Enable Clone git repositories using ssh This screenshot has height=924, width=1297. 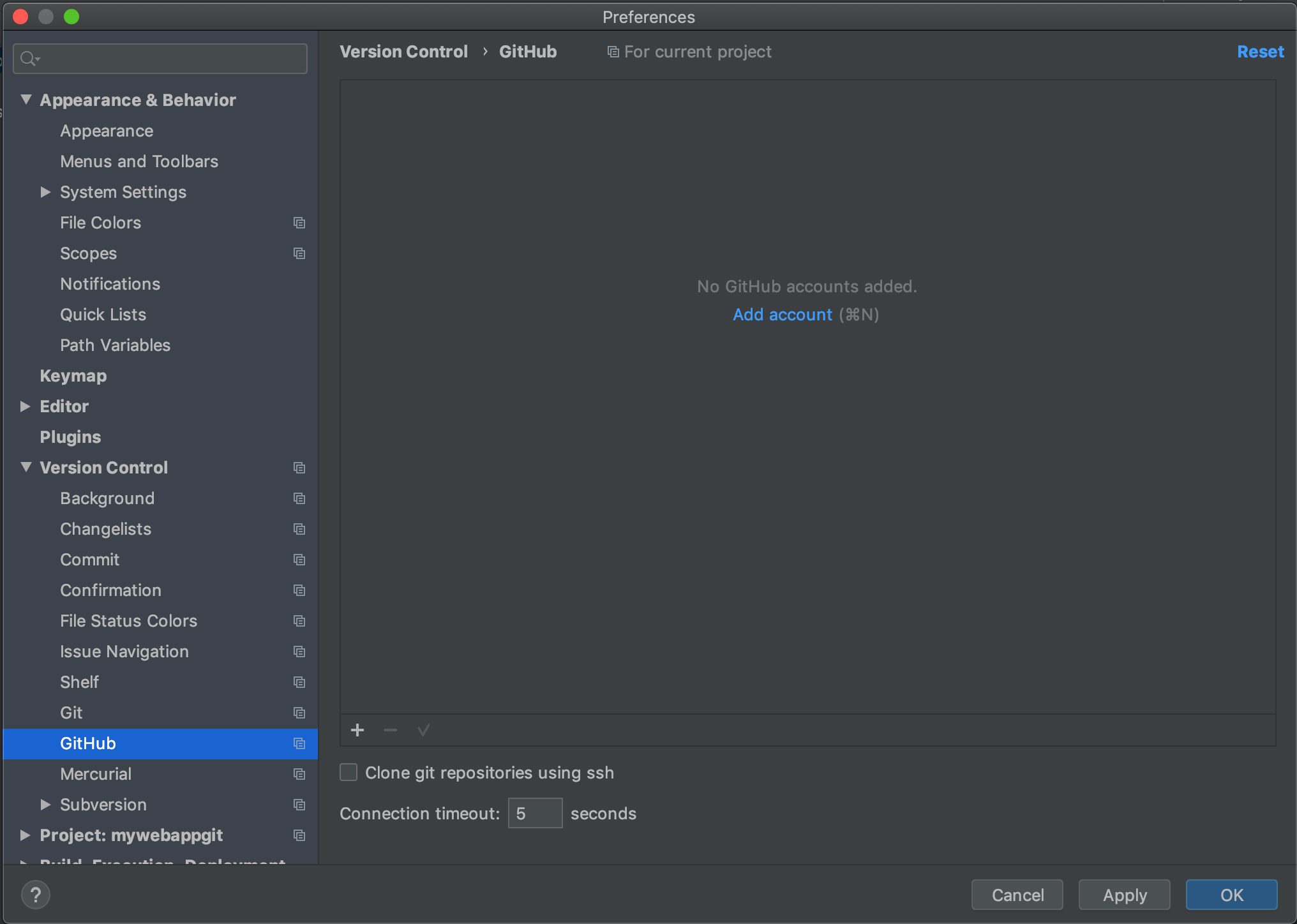tap(349, 772)
